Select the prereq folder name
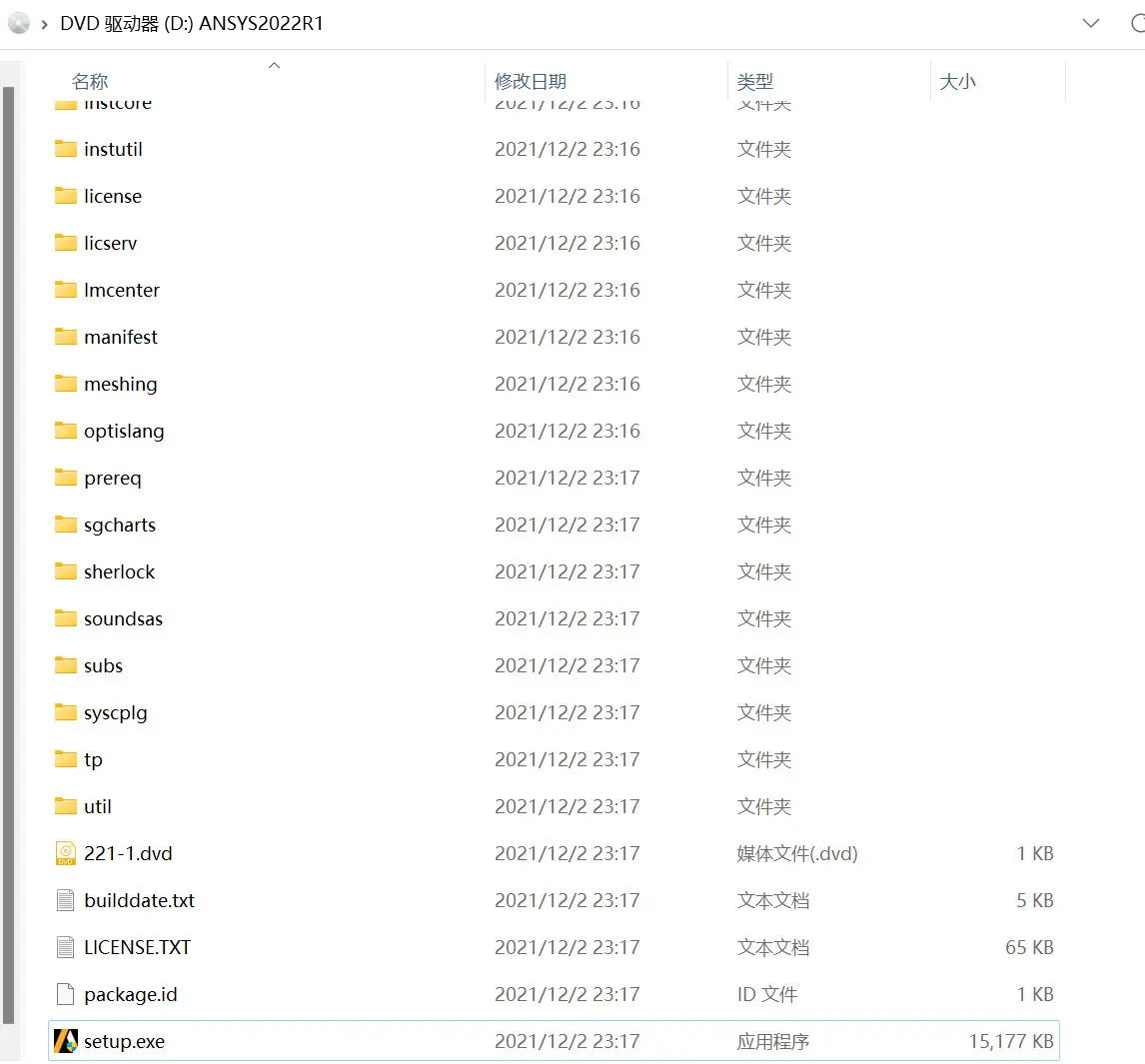This screenshot has width=1145, height=1064. [113, 478]
